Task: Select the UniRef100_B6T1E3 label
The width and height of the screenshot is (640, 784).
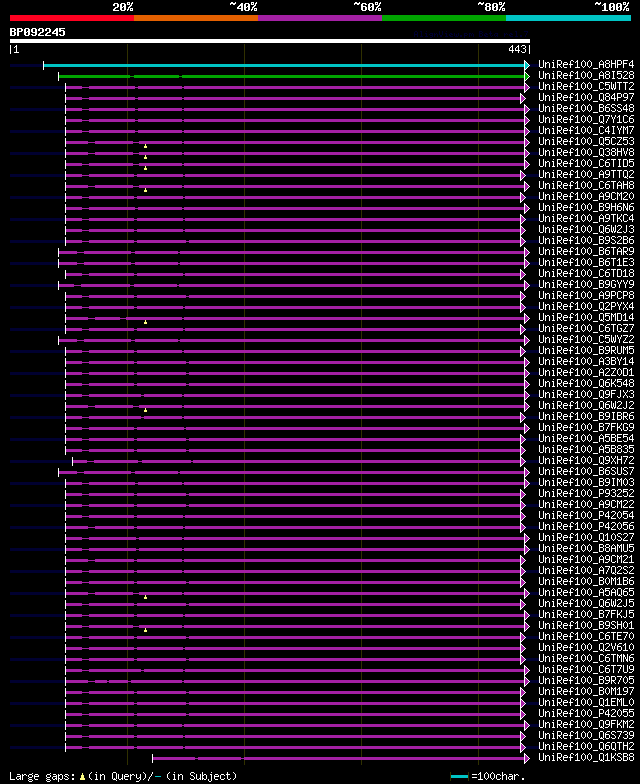Action: tap(586, 262)
